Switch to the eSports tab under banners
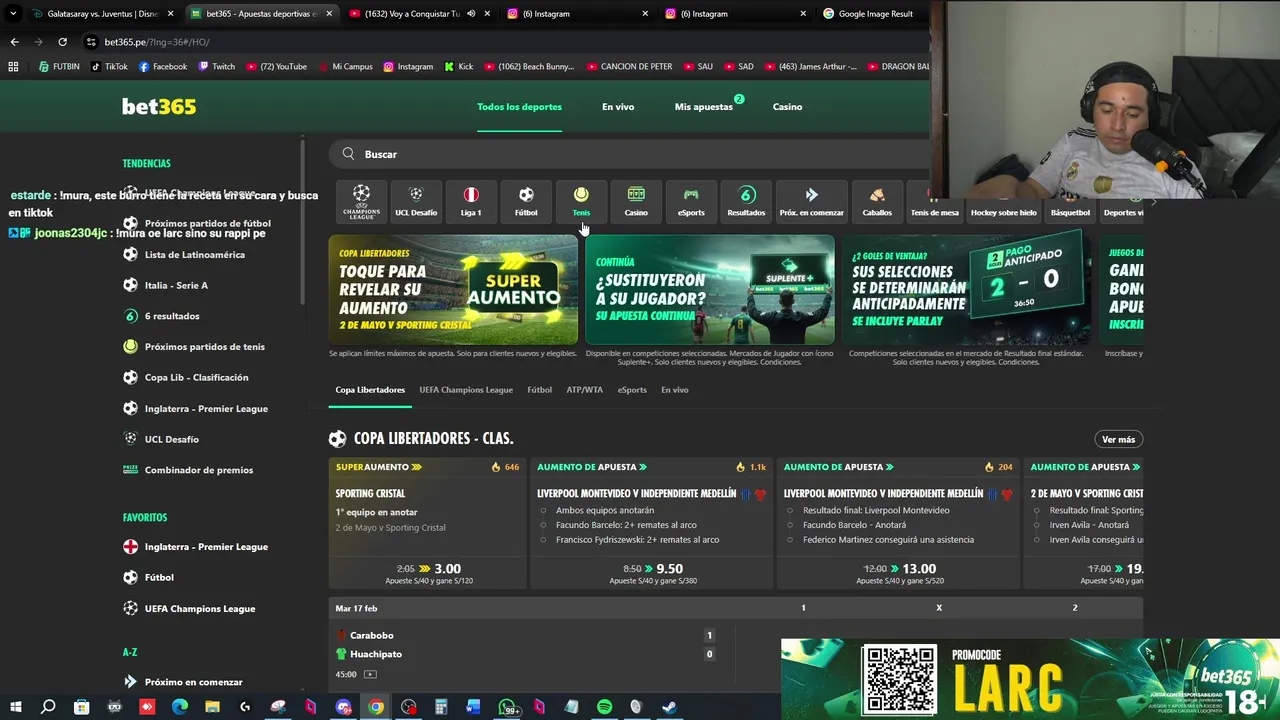The width and height of the screenshot is (1280, 720). [x=632, y=390]
